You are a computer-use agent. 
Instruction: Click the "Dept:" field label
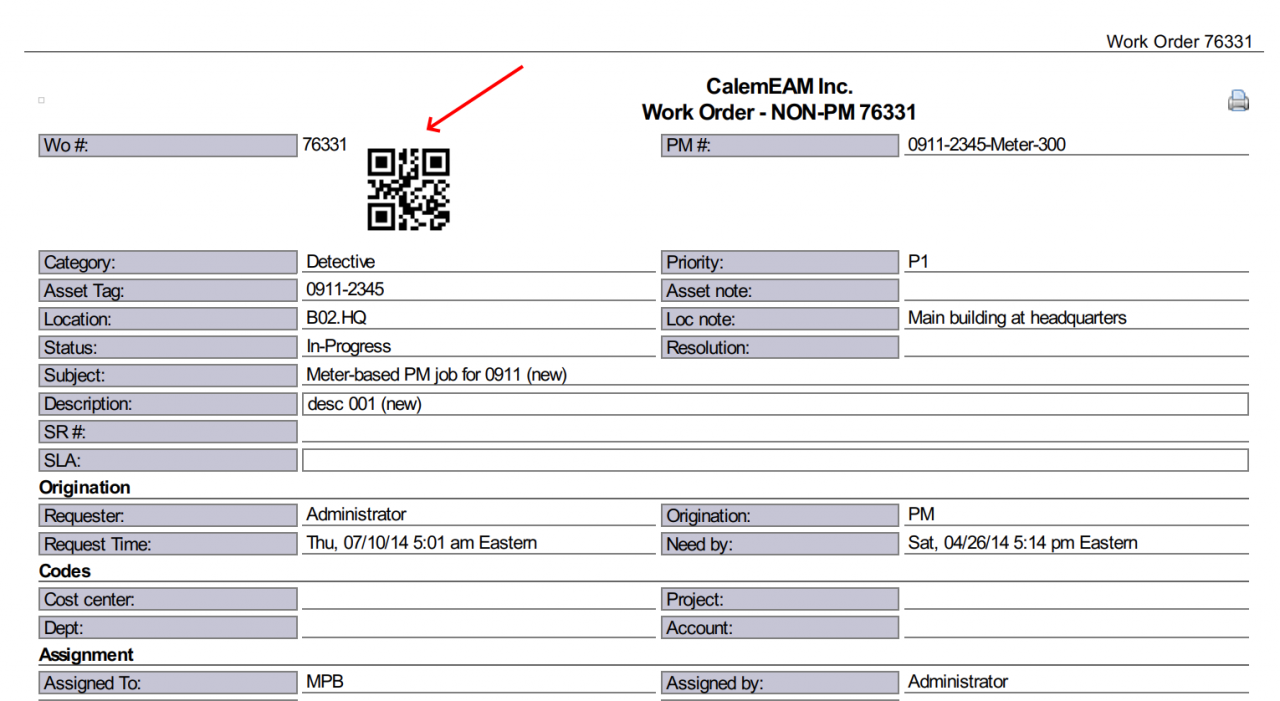(x=168, y=628)
